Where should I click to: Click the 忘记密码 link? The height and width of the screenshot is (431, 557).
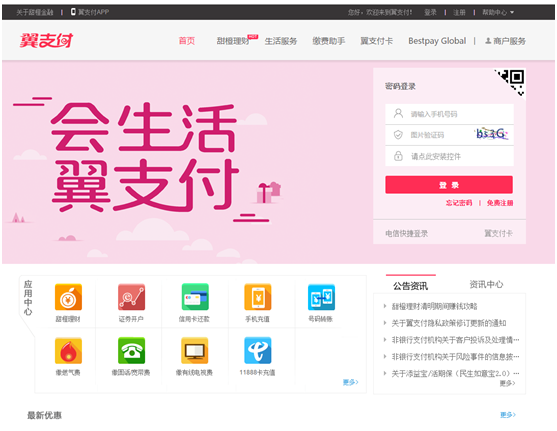point(459,203)
